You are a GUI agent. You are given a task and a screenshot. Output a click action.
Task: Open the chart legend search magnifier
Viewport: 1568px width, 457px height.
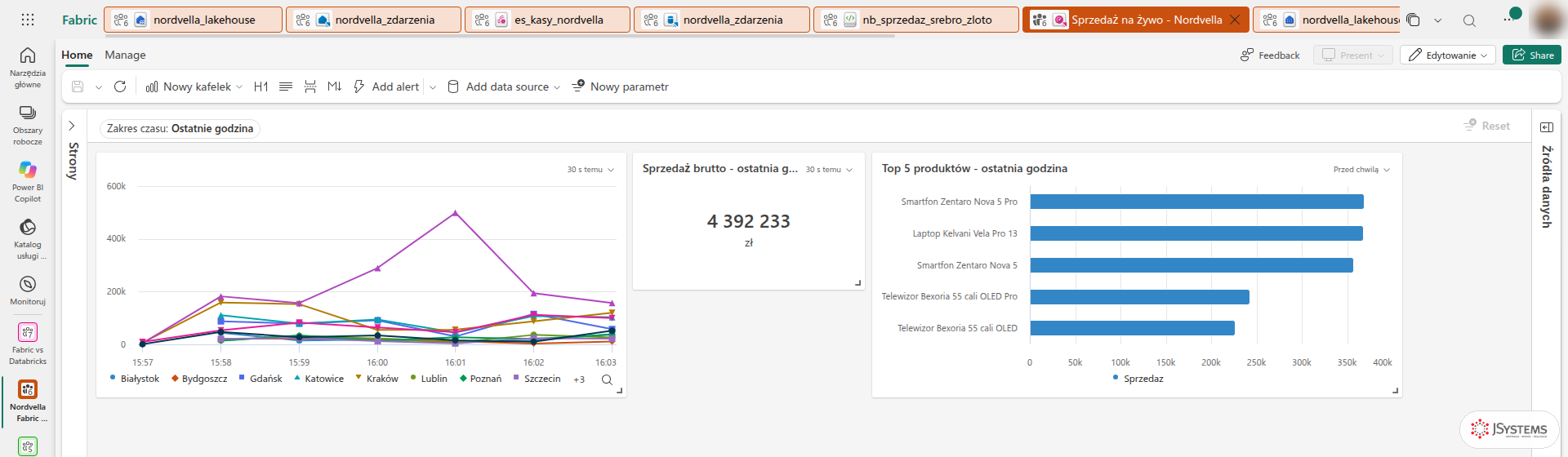[607, 379]
